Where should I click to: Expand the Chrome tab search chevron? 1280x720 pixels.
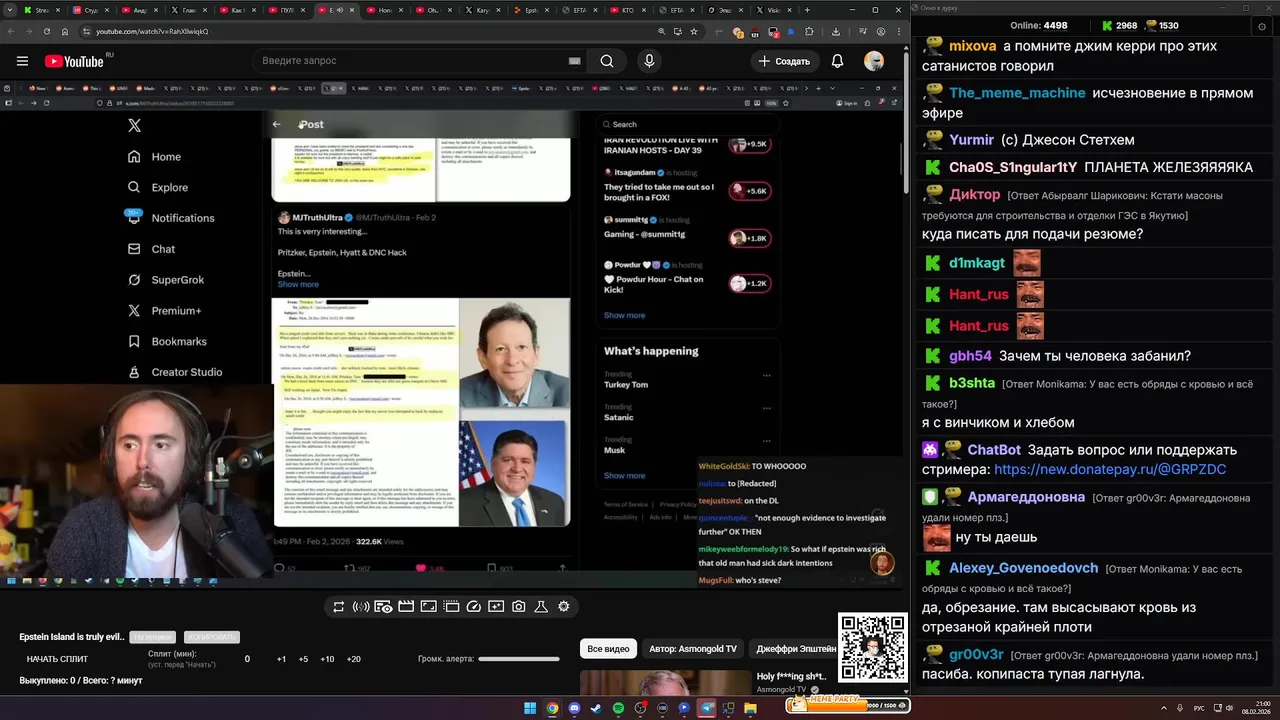click(x=10, y=10)
